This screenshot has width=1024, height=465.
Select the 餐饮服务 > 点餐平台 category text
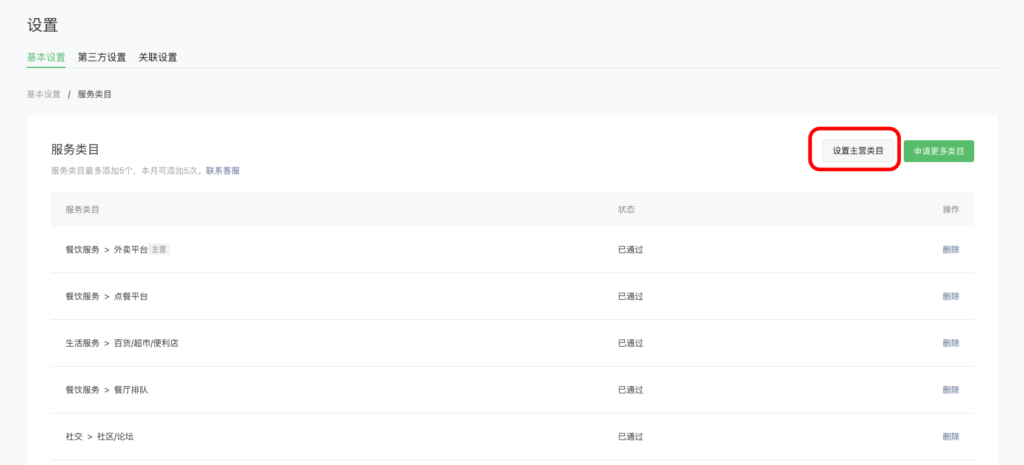tap(107, 296)
